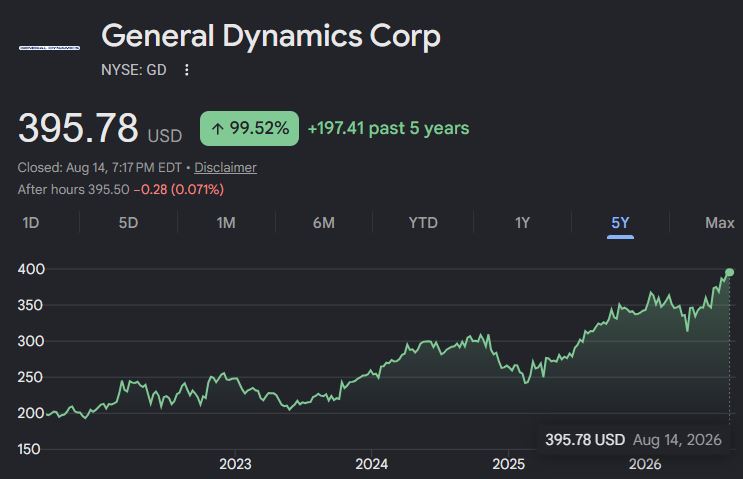The image size is (743, 479).
Task: Click the Closed: Aug 14, 7:17 PM EDT text
Action: 100,167
